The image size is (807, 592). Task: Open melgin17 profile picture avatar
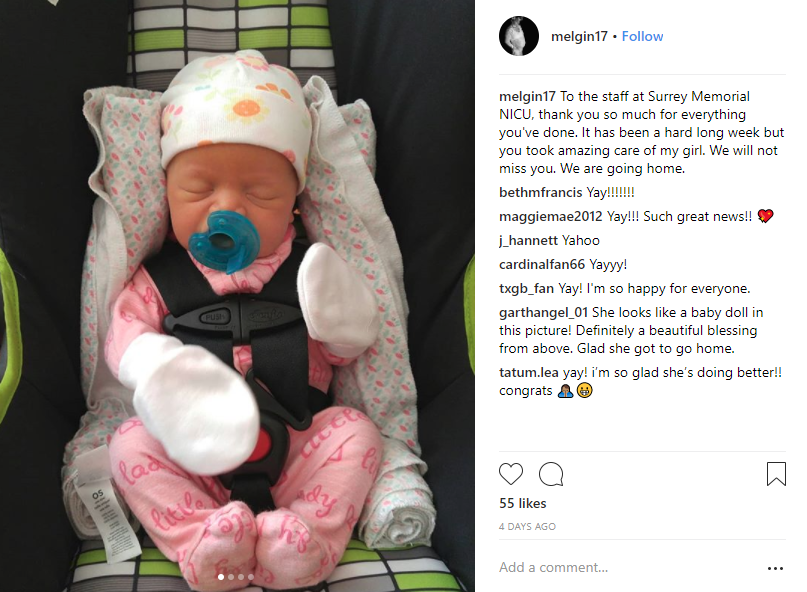click(x=519, y=36)
